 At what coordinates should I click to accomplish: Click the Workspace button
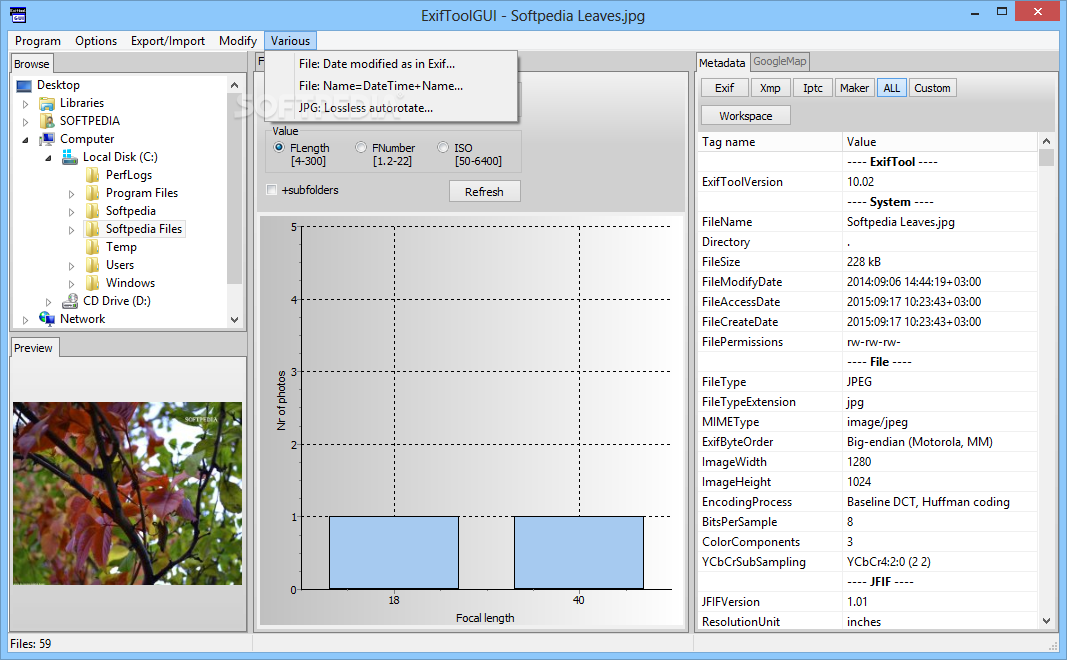click(x=746, y=116)
